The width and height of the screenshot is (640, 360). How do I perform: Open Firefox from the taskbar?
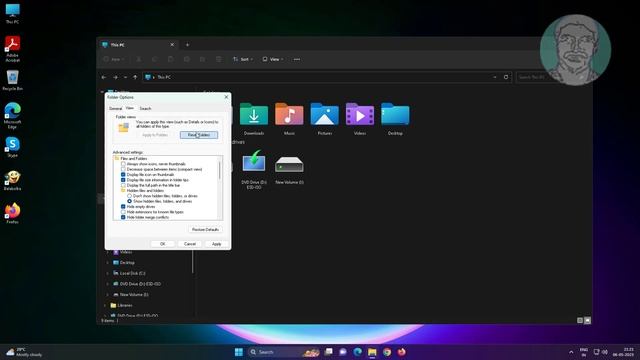coord(402,352)
